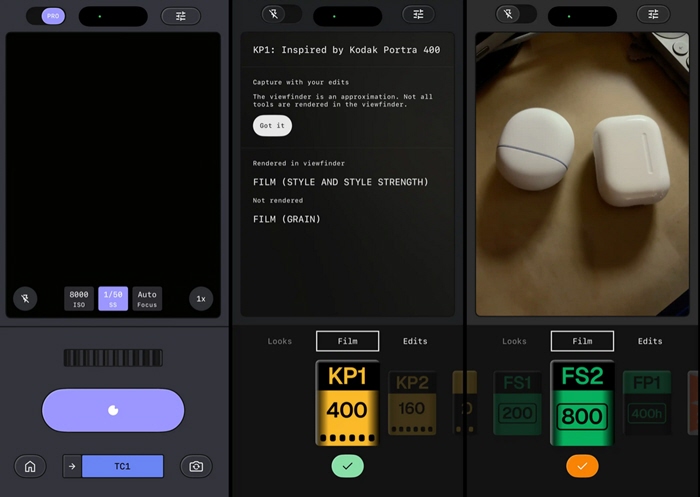Confirm with the orange checkmark button
700x497 pixels.
point(582,466)
